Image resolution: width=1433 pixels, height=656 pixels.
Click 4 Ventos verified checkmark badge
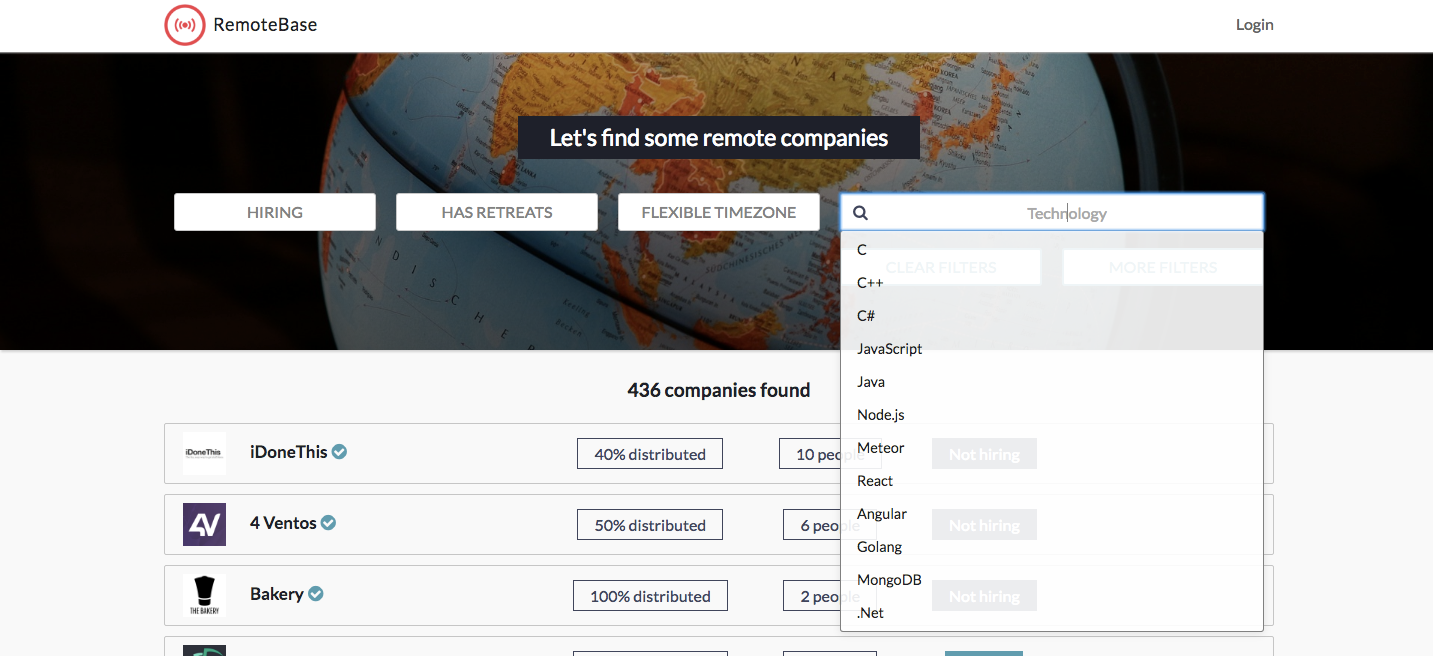(328, 523)
